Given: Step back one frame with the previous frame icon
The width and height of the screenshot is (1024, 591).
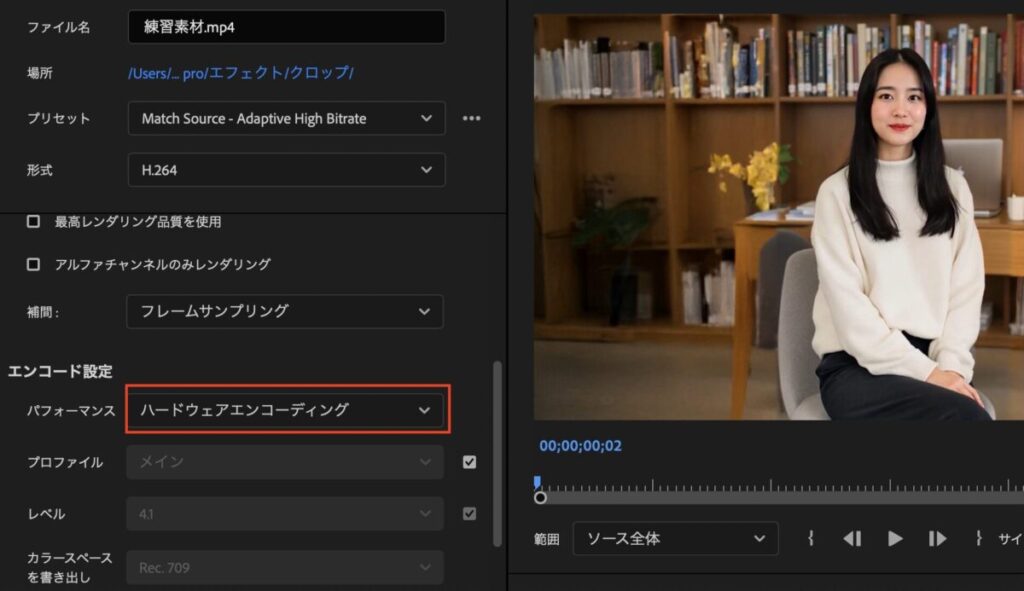Looking at the screenshot, I should click(x=853, y=538).
